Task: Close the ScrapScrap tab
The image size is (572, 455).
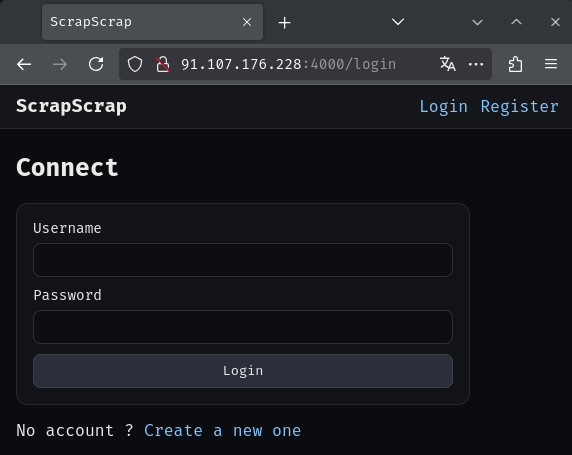Action: (247, 22)
